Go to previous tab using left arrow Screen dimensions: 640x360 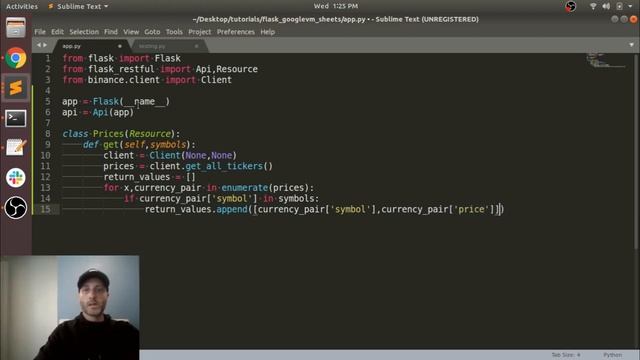click(x=39, y=45)
